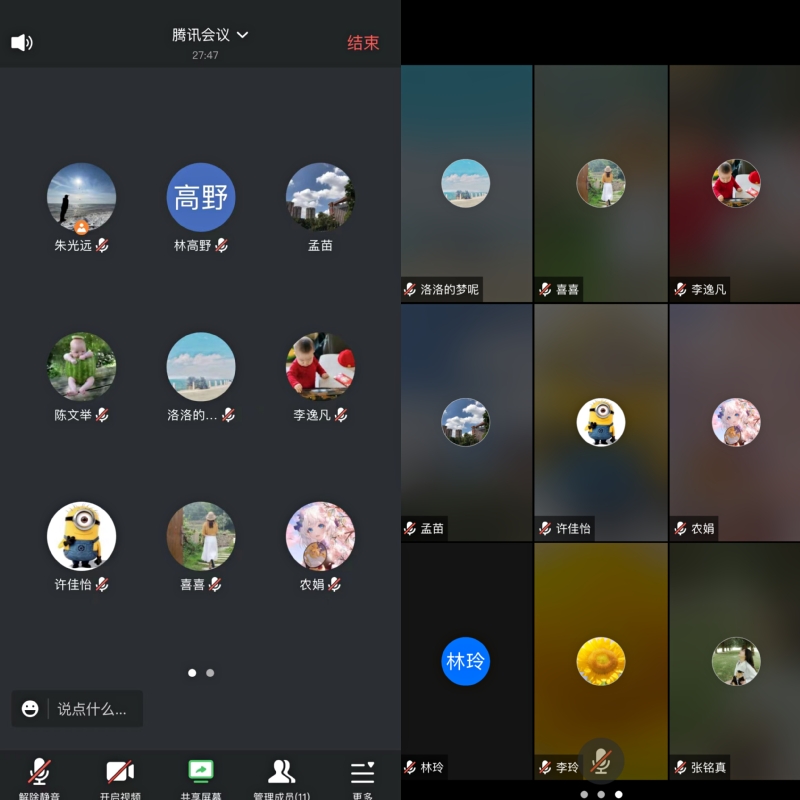Turn on video camera in bottom toolbar
This screenshot has width=800, height=800.
[x=120, y=771]
